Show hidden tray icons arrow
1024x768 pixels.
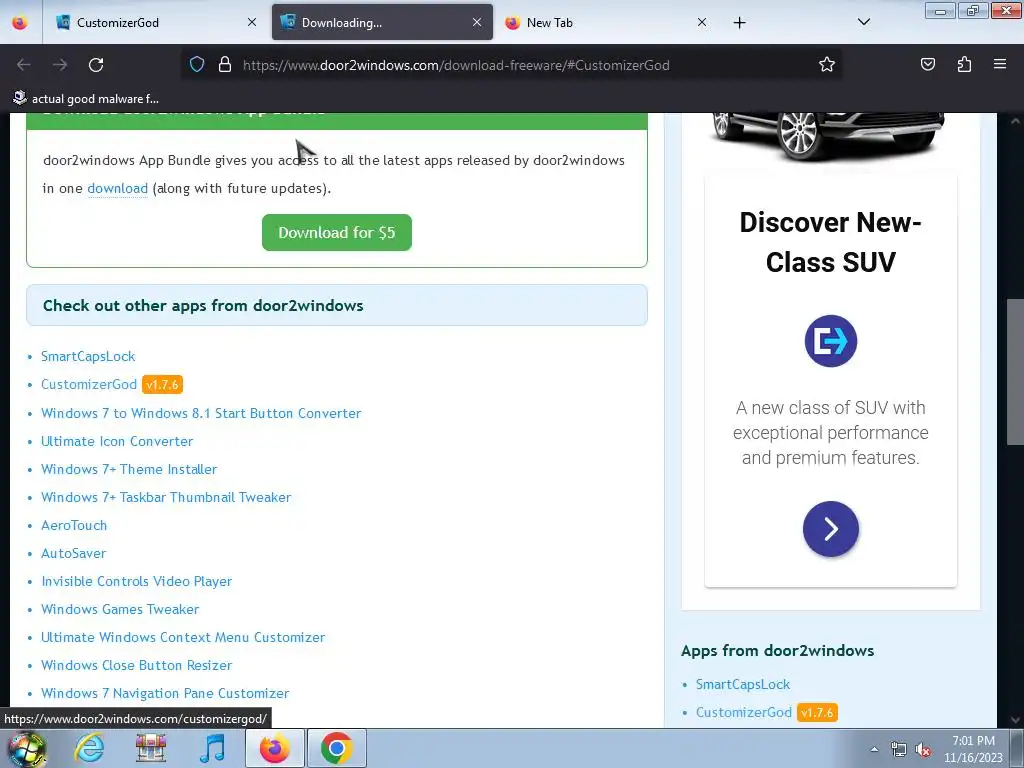(874, 750)
